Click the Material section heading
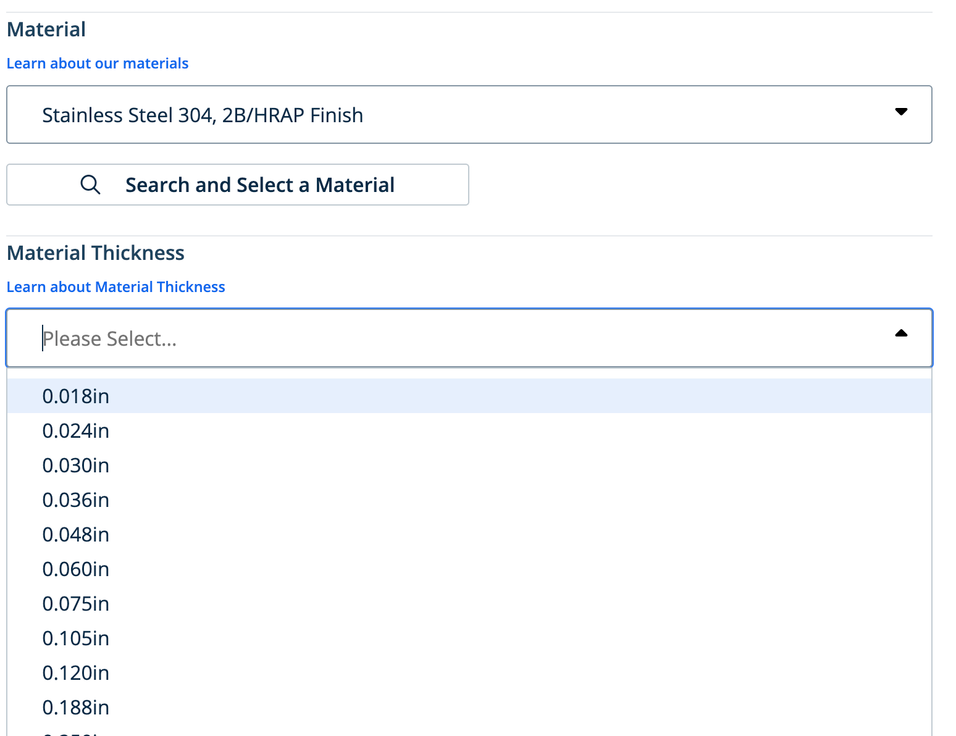The width and height of the screenshot is (956, 736). point(46,30)
